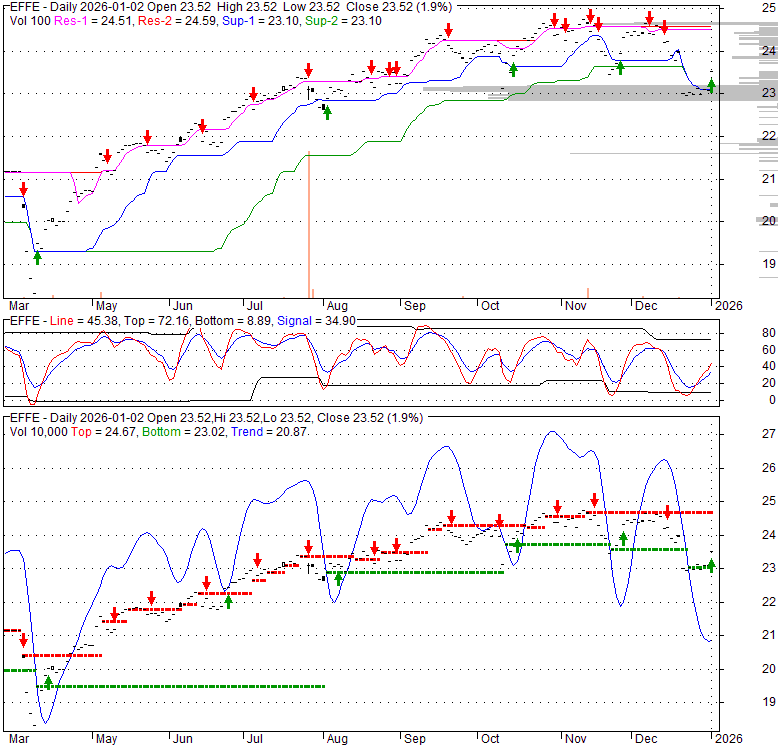Click the 2026 label on the bottom chart time axis
Screen dimensions: 780x745
(x=727, y=739)
